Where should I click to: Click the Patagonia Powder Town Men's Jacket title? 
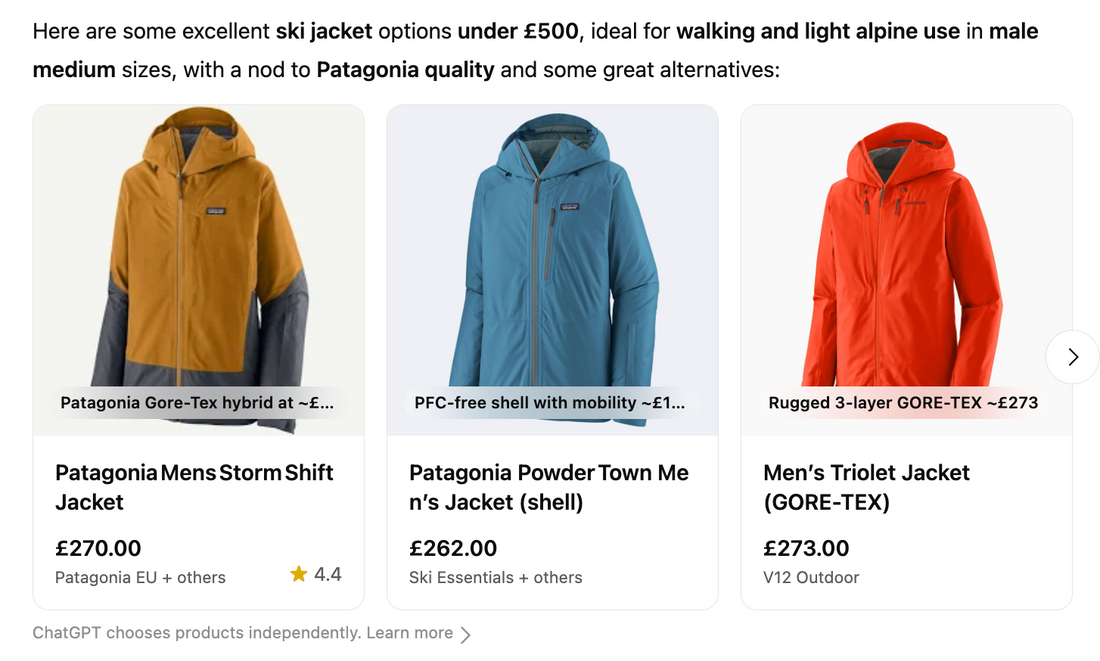click(549, 487)
